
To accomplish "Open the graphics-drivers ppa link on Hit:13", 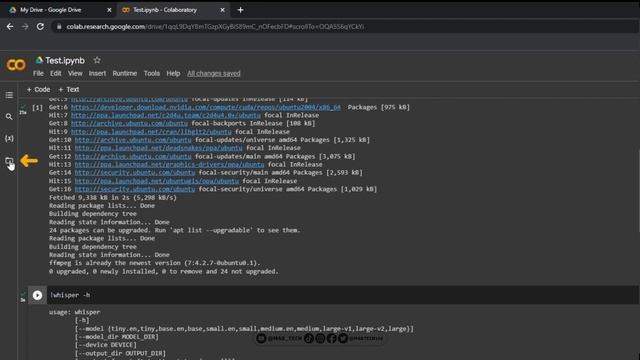I will [169, 164].
